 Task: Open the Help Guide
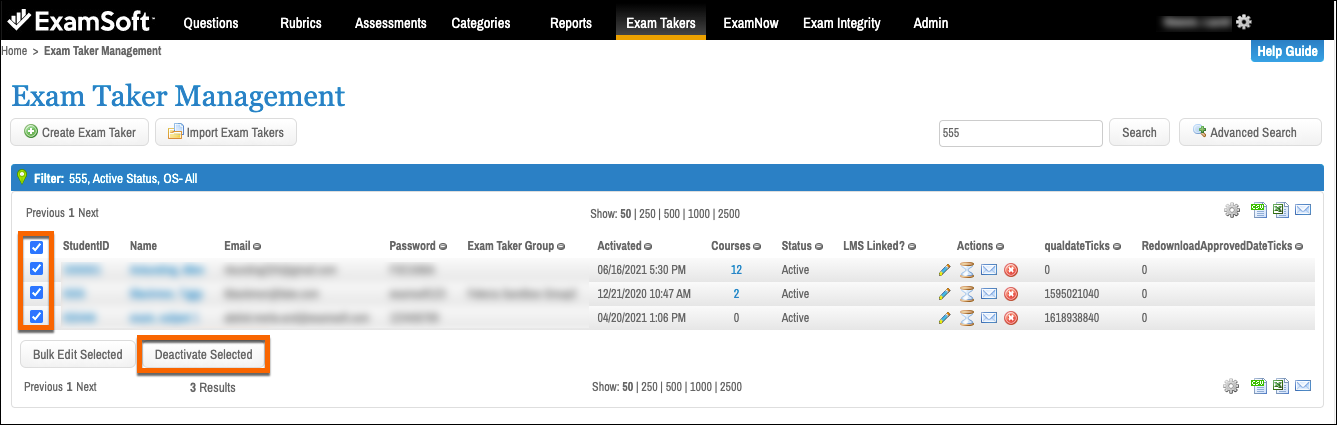(x=1287, y=51)
